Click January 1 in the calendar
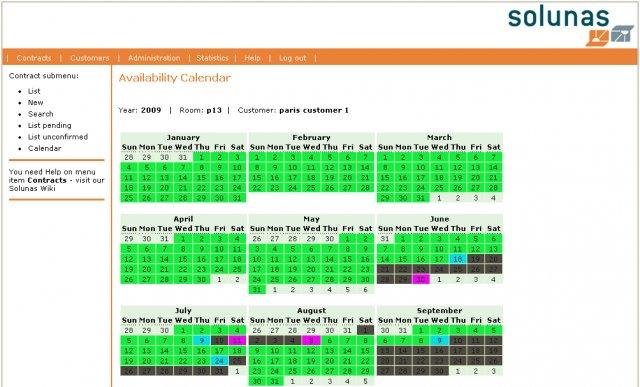Image resolution: width=640 pixels, height=387 pixels. click(x=202, y=157)
